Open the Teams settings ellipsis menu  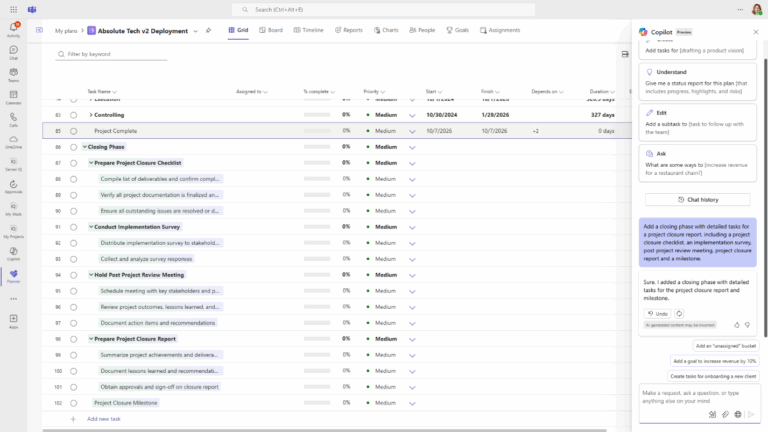[x=740, y=9]
